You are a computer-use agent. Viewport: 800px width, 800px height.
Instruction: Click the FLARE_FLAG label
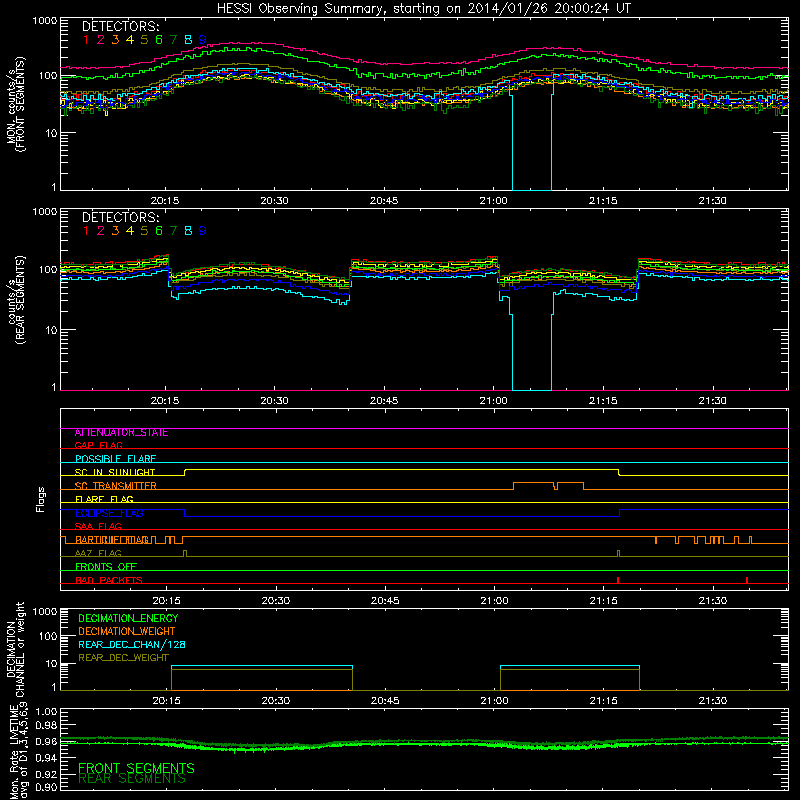pos(104,499)
